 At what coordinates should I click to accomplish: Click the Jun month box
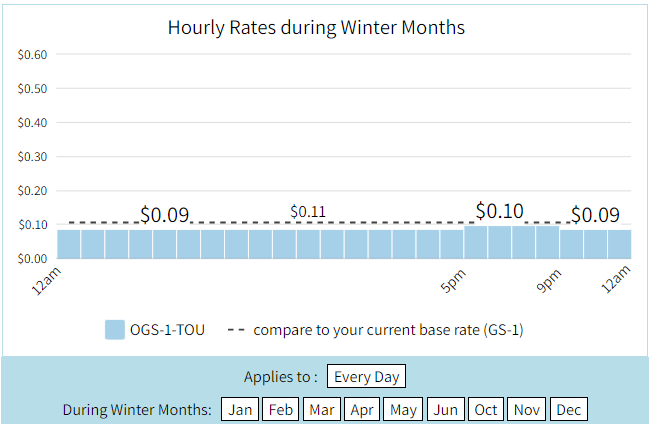446,409
